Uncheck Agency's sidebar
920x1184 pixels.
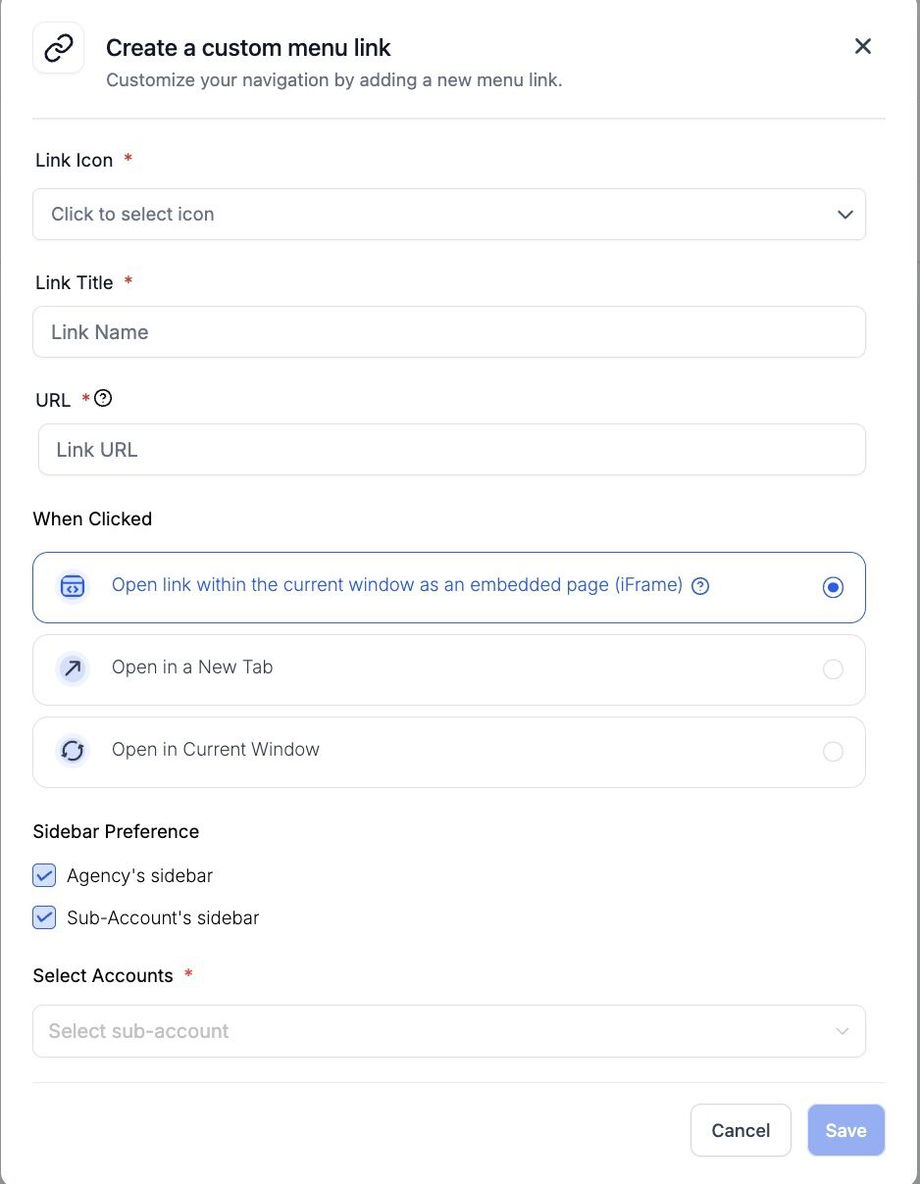click(43, 874)
